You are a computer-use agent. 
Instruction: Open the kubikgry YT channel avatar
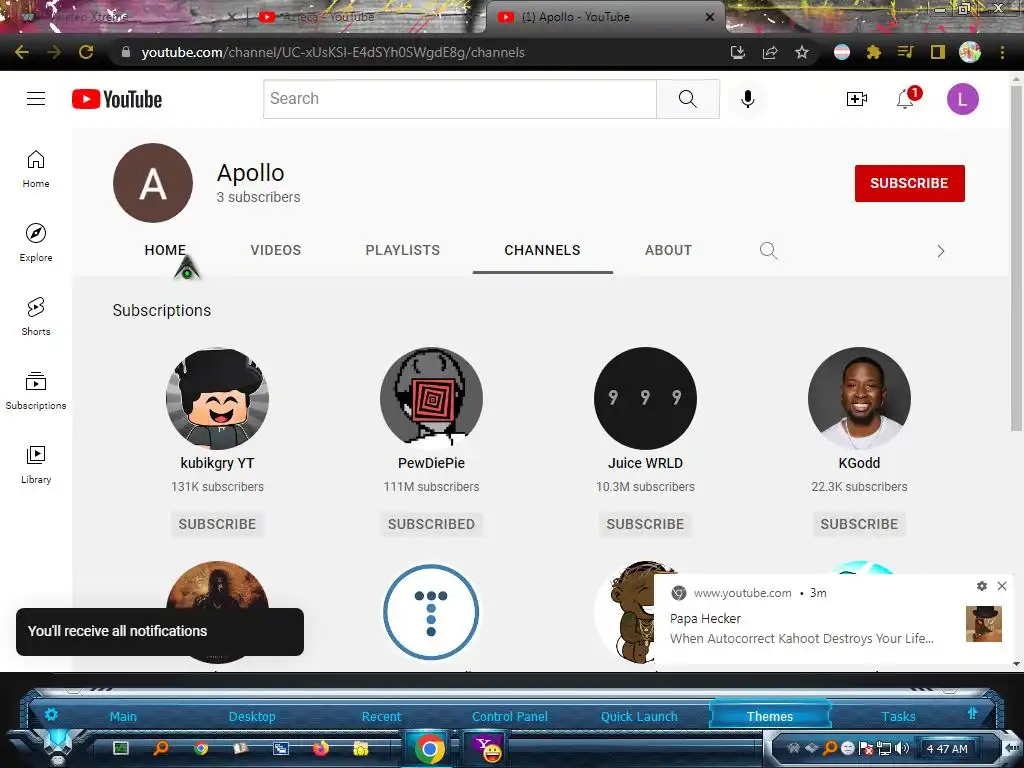(x=217, y=398)
